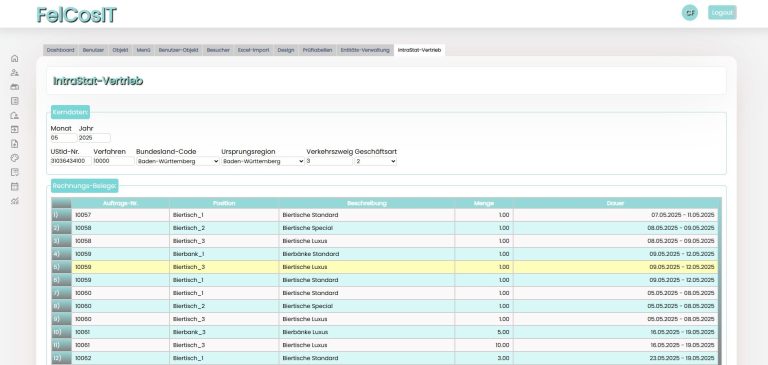
Task: Click date 16.05.2025 - 19.05.2025 in row 10
Action: click(682, 332)
